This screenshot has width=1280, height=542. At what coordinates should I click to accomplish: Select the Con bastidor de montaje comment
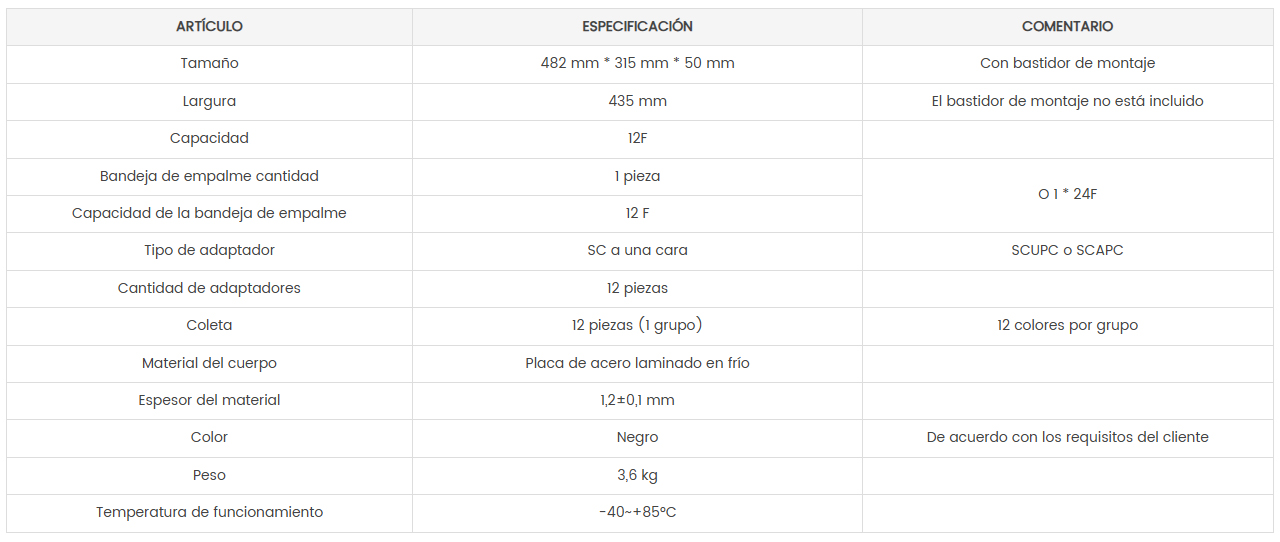coord(1067,63)
